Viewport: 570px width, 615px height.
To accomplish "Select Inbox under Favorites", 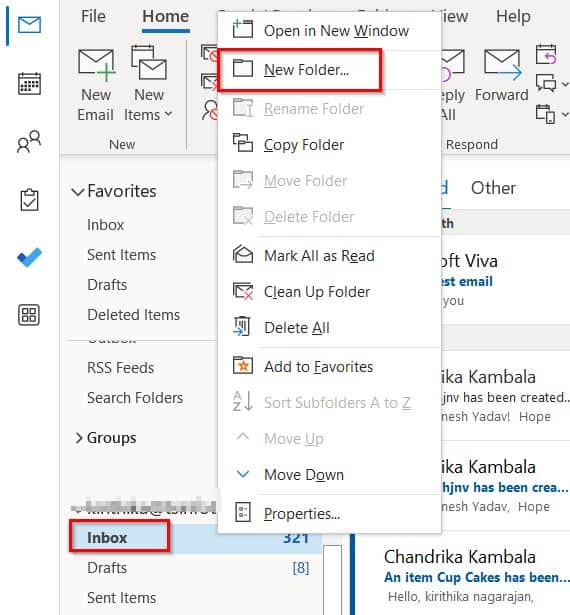I will tap(105, 225).
